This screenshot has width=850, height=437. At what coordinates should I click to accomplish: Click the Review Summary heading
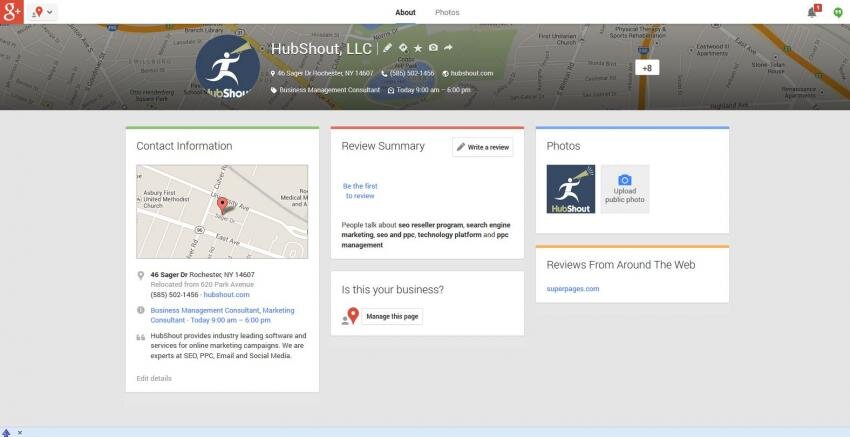tap(383, 146)
